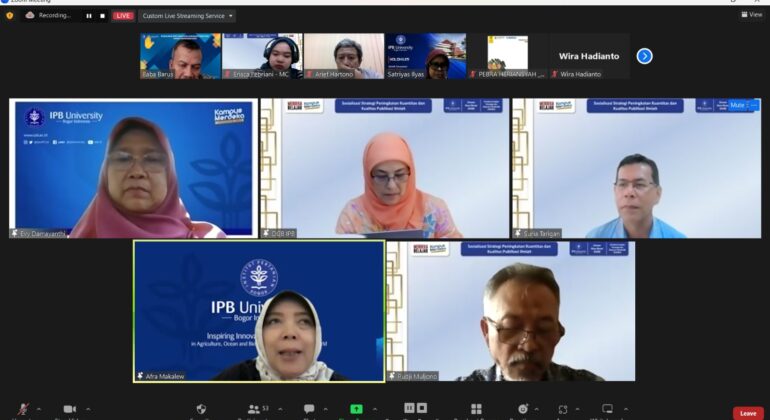Expand the video options arrow beside camera

[x=88, y=409]
